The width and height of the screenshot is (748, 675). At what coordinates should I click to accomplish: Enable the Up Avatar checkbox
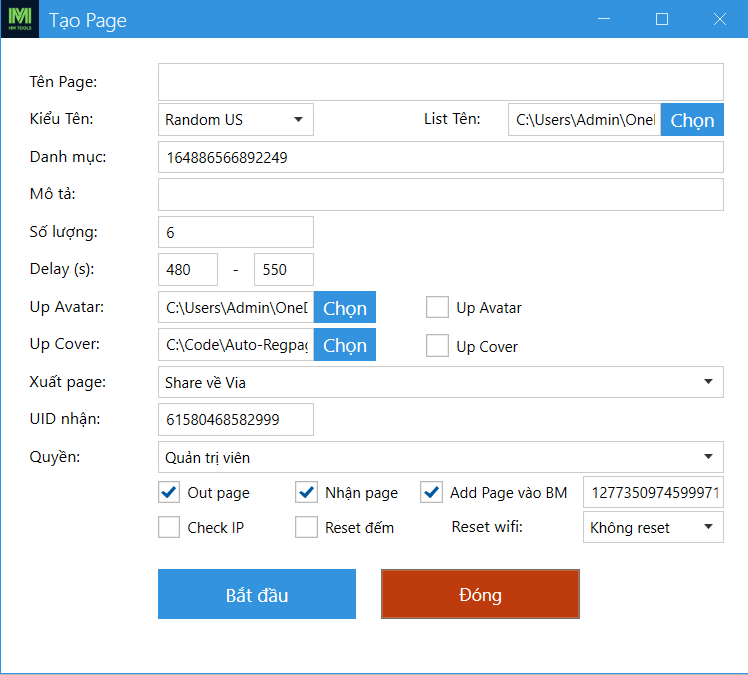pyautogui.click(x=437, y=307)
